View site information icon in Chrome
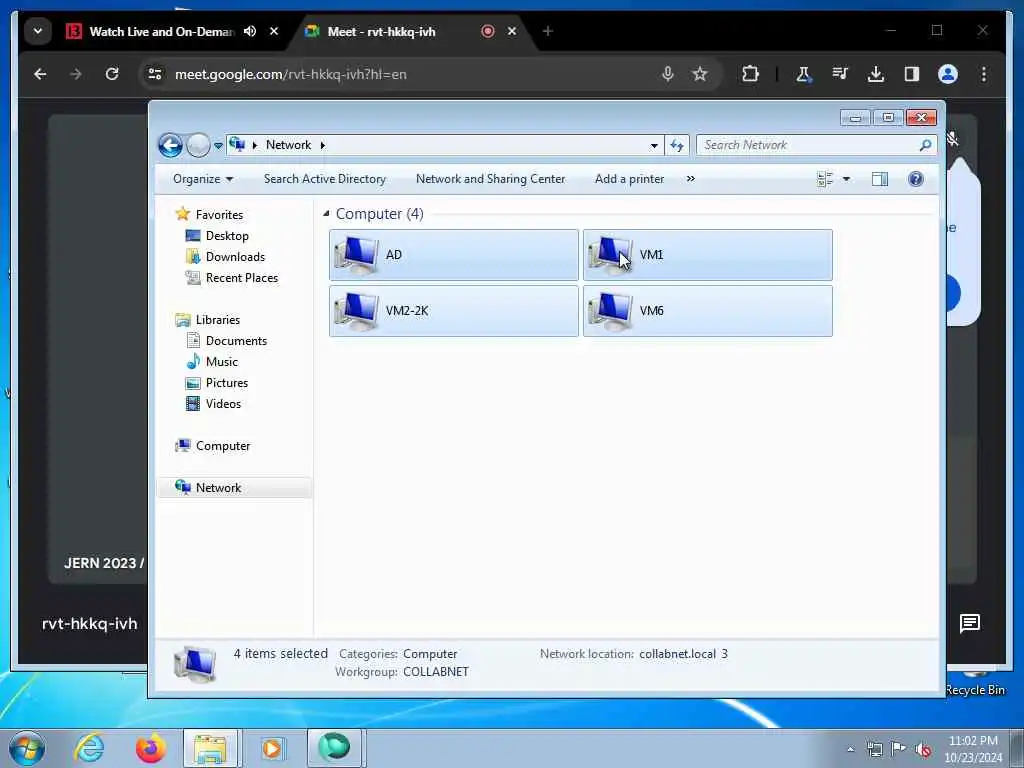The height and width of the screenshot is (768, 1024). click(x=155, y=74)
